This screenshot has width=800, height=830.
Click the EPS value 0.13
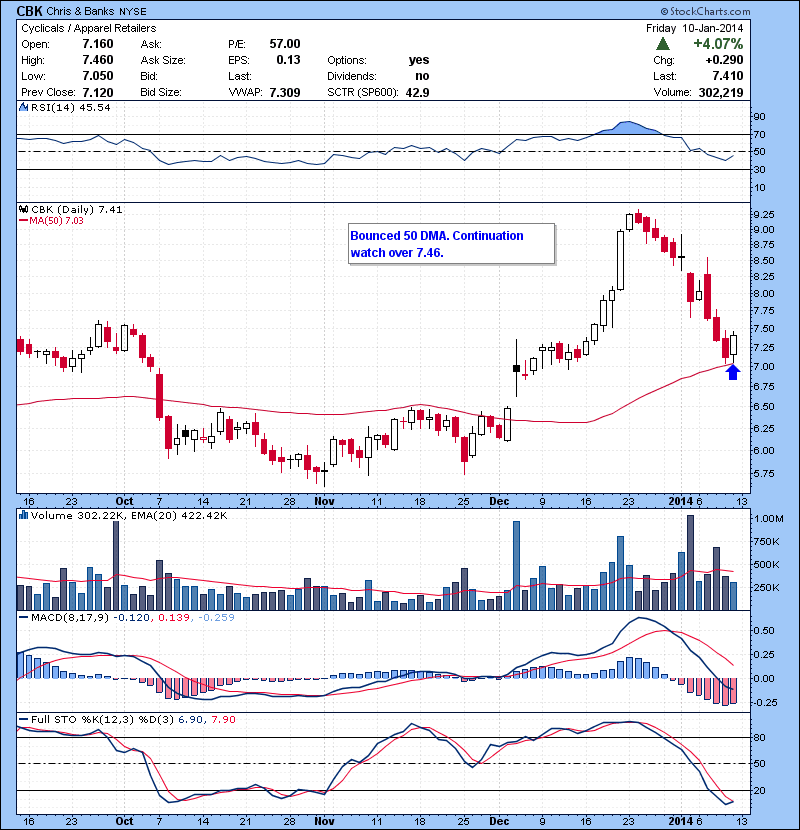coord(289,60)
